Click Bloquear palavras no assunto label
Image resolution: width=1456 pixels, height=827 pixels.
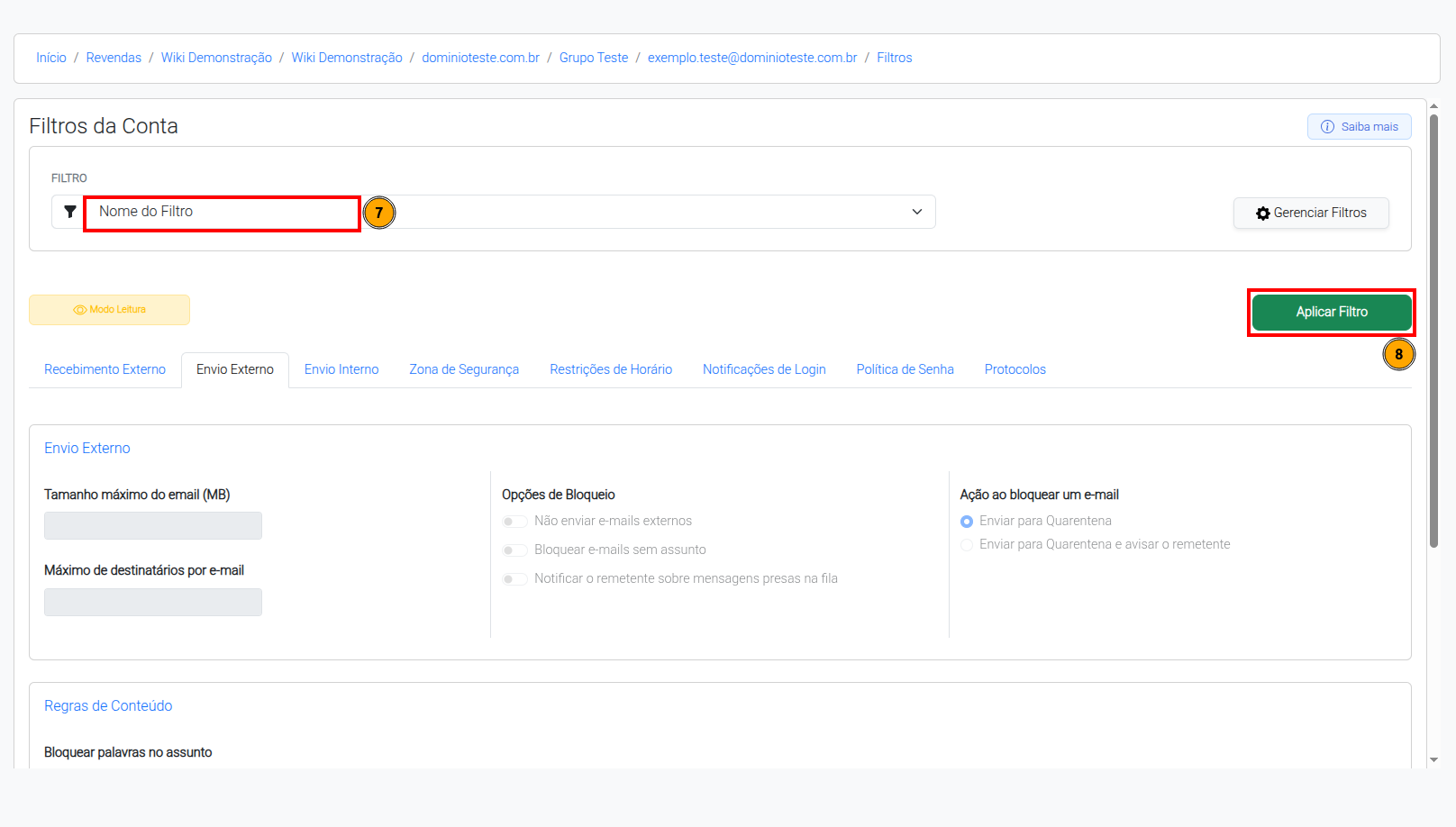point(128,752)
